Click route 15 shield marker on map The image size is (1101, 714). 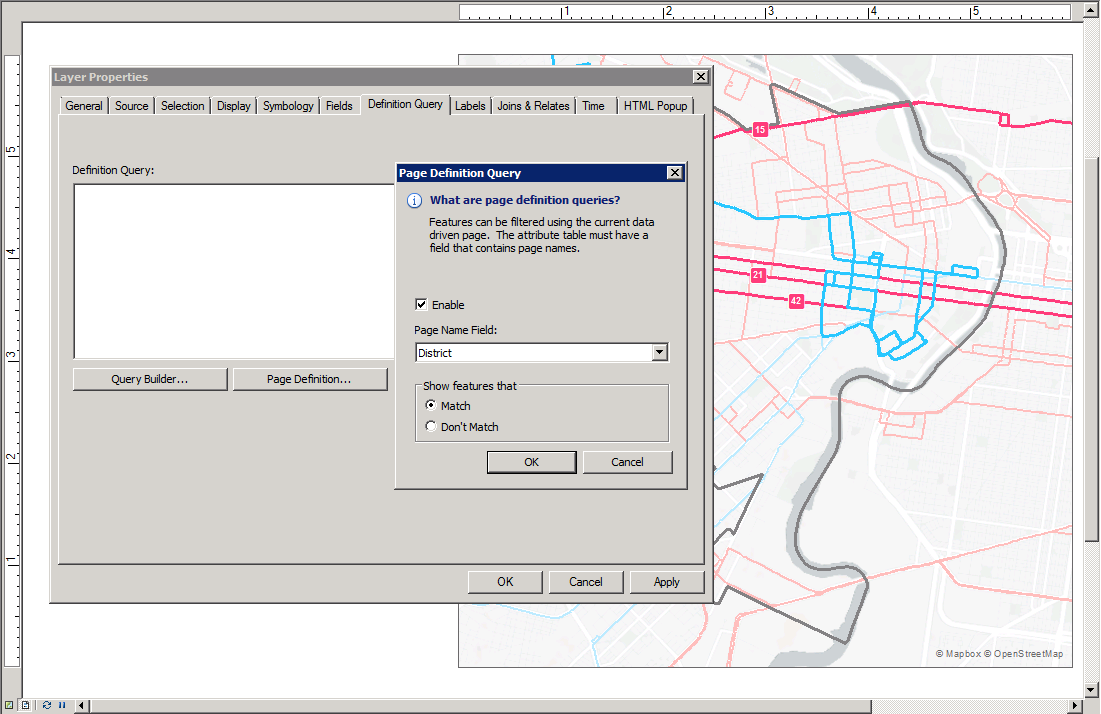[x=760, y=130]
